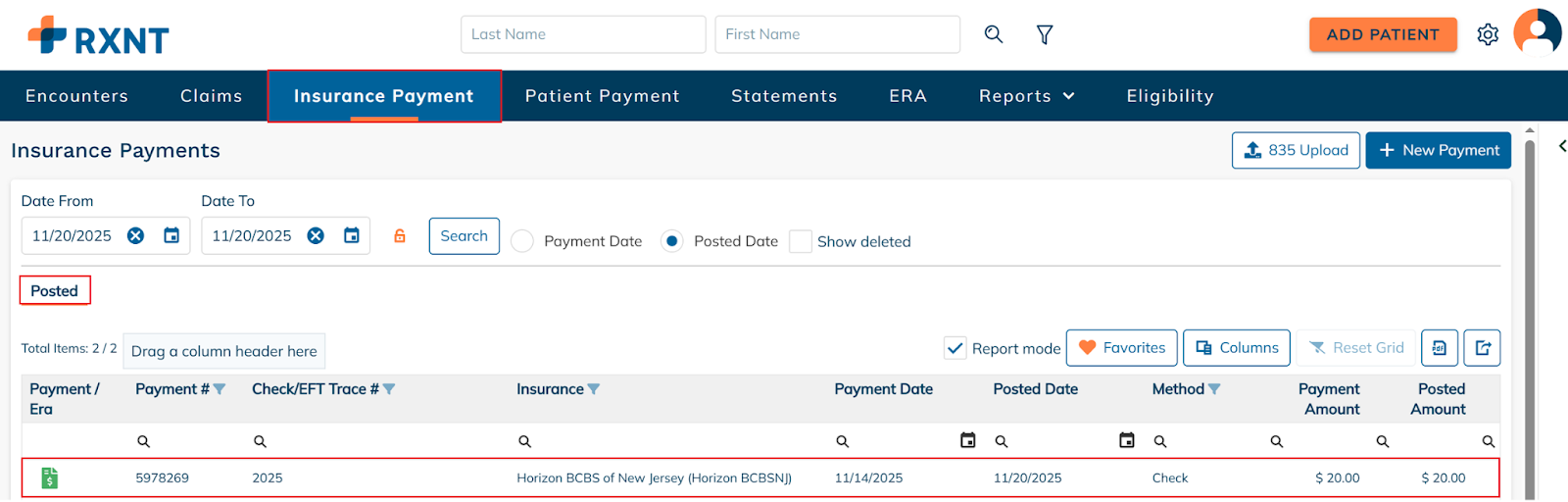The height and width of the screenshot is (502, 1568).
Task: Click the orange date lock icon
Action: click(x=400, y=236)
